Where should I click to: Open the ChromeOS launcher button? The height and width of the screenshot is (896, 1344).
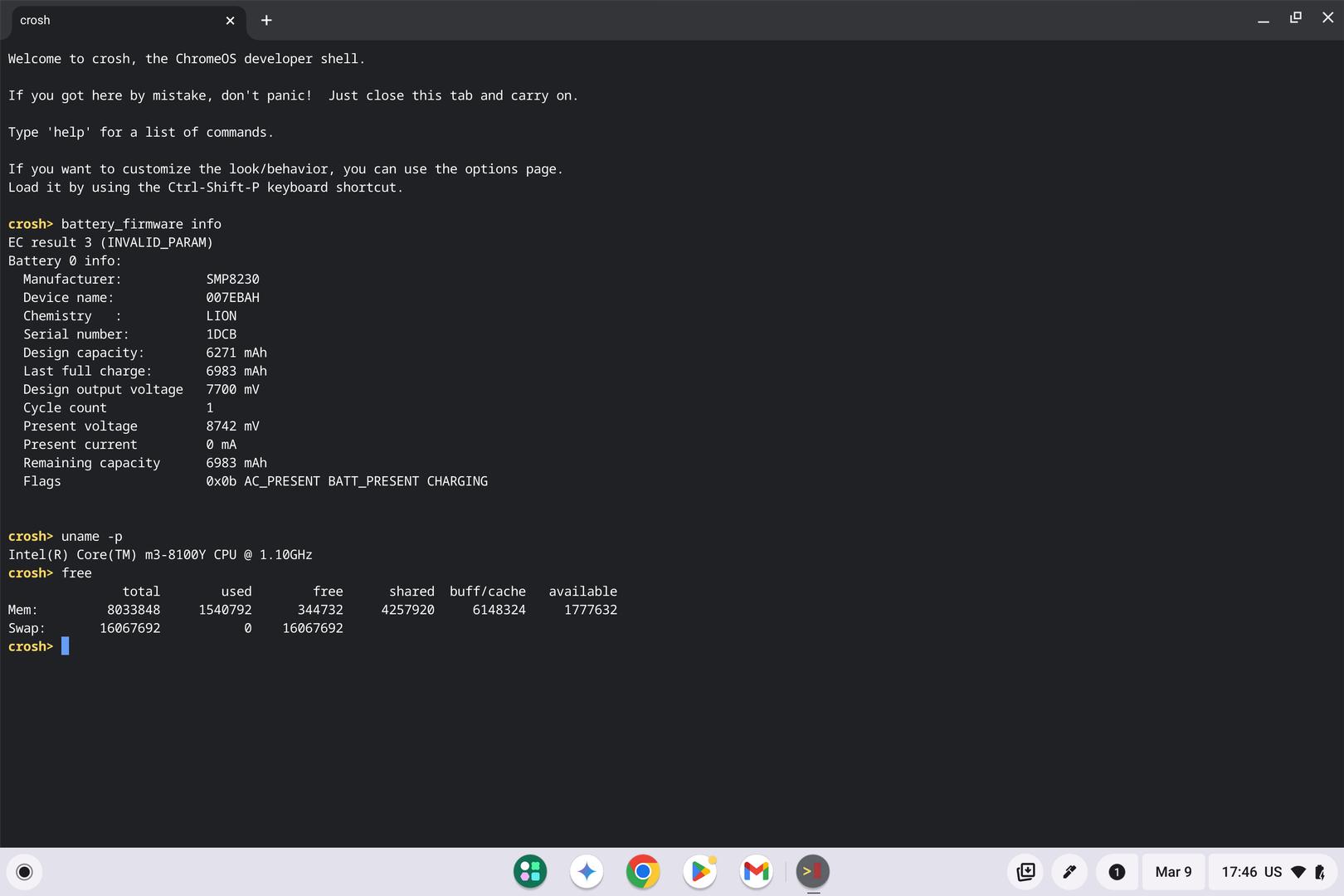coord(24,872)
